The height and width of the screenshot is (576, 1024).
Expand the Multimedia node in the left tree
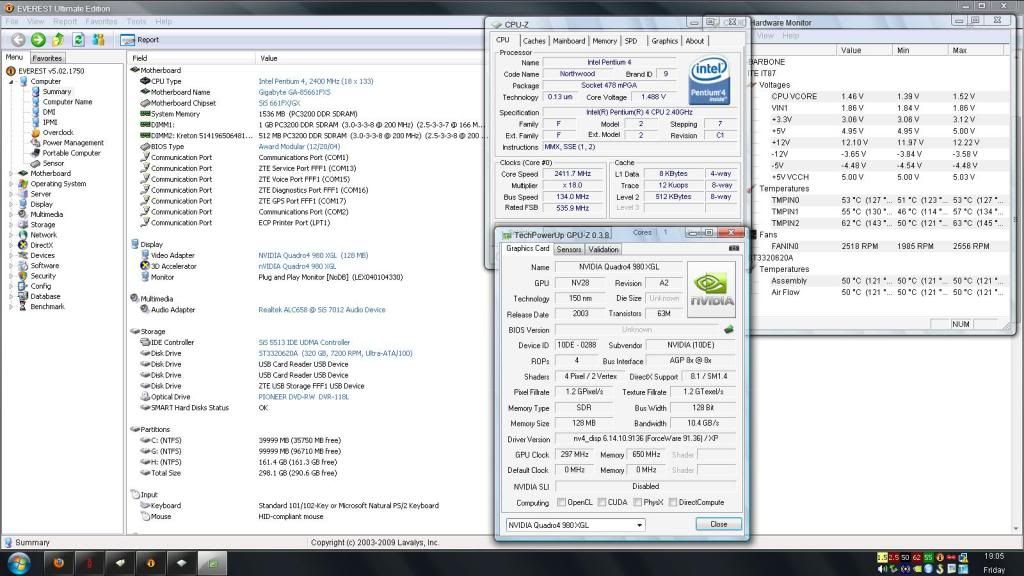pyautogui.click(x=11, y=215)
